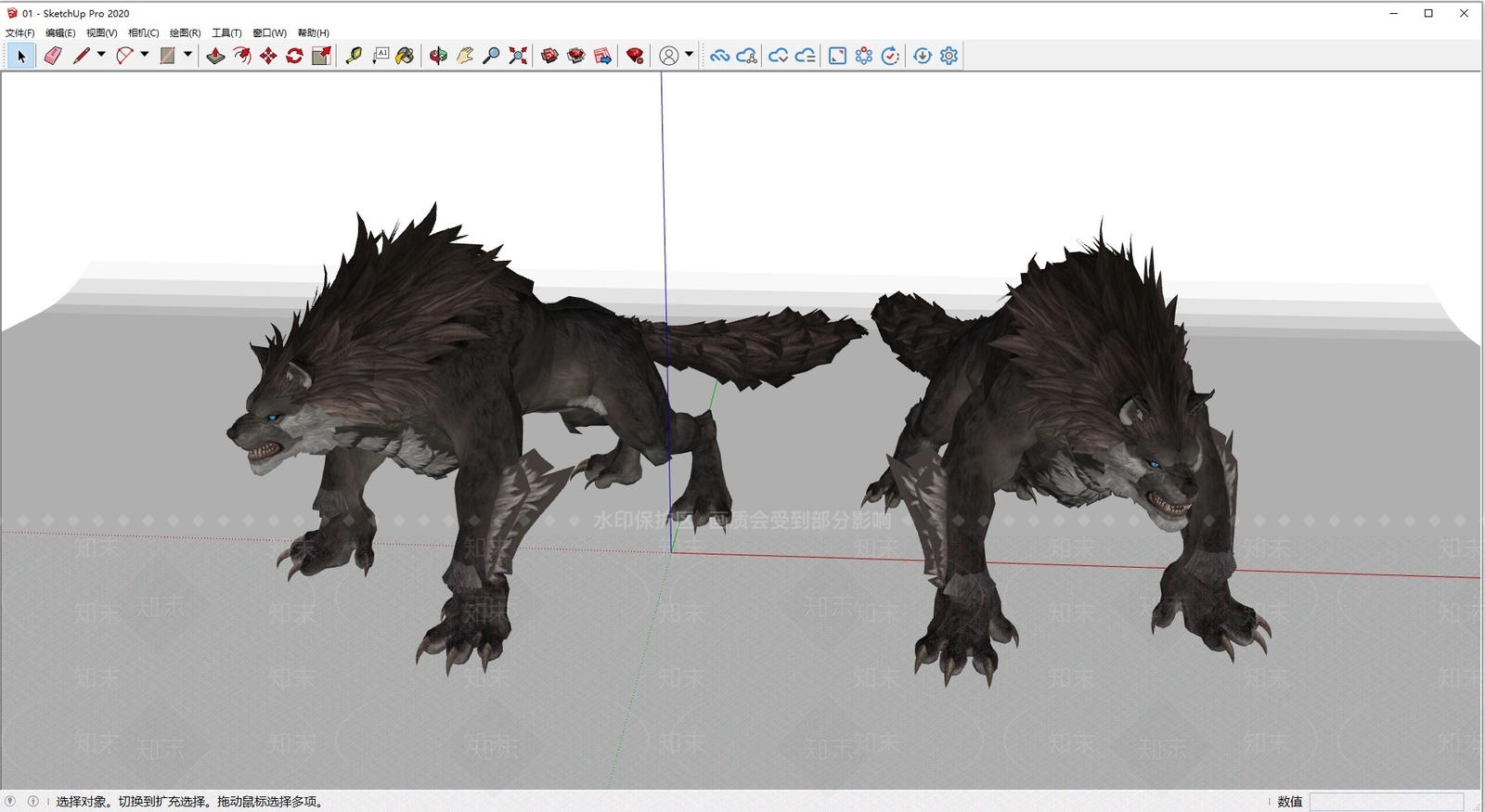Viewport: 1485px width, 812px height.
Task: Pick the Eraser tool
Action: tap(53, 57)
